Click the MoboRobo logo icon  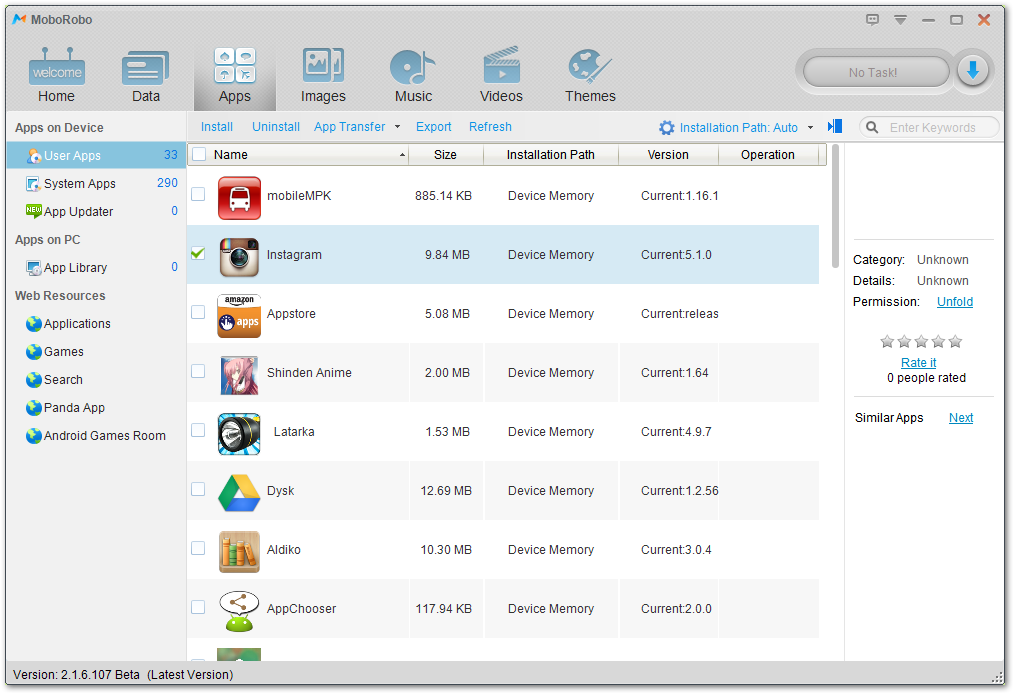click(x=19, y=19)
